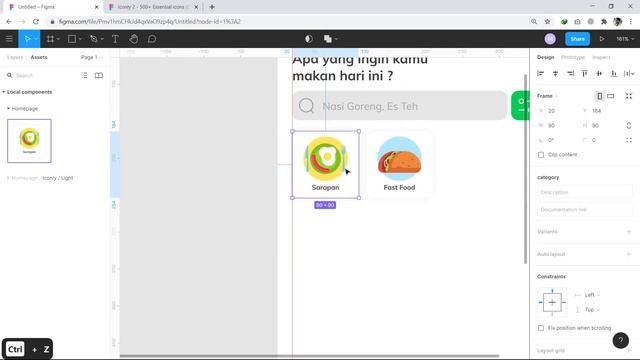
Task: Select the Hand tool
Action: [x=133, y=39]
